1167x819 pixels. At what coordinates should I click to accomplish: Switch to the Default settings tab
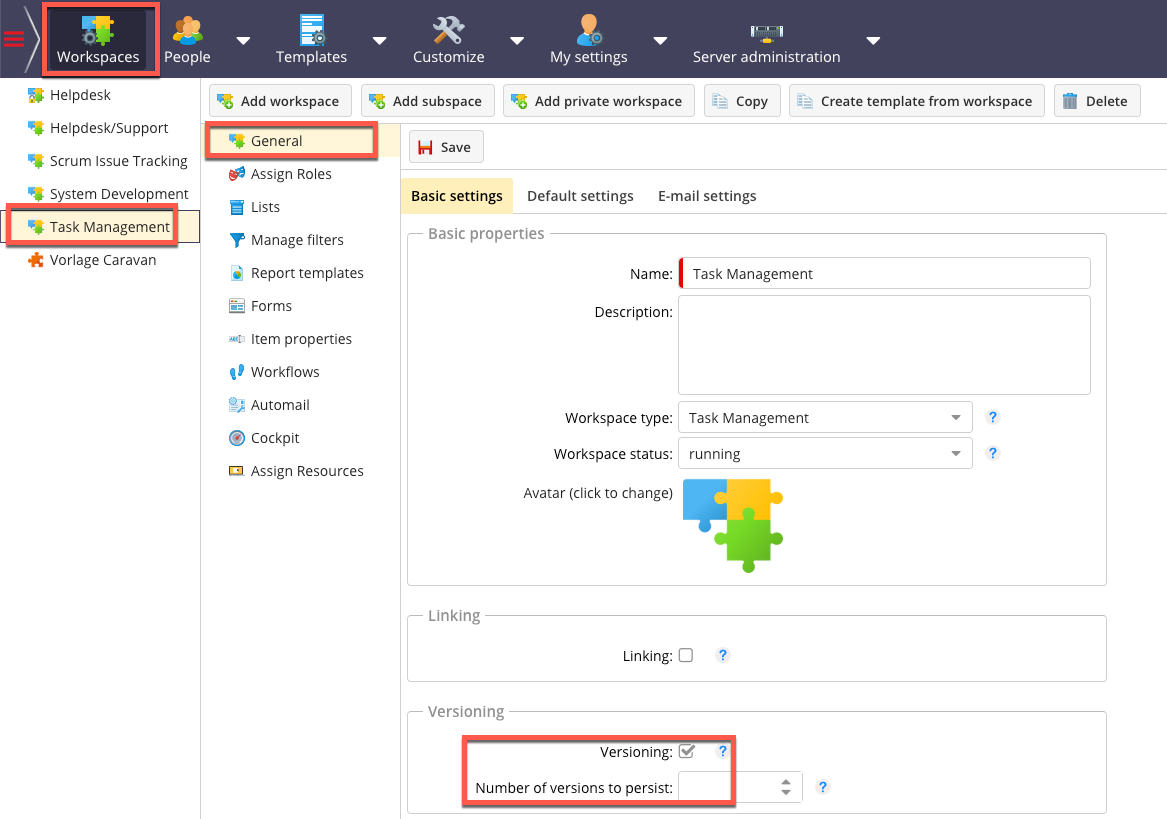pos(580,196)
